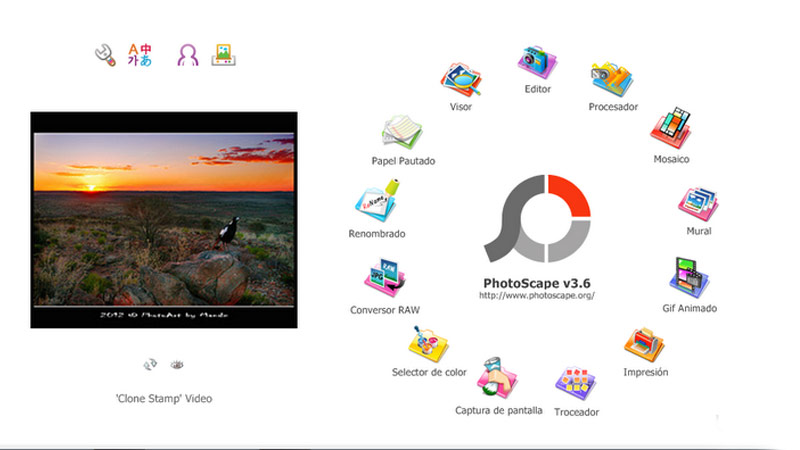Click the purple user profile icon
Viewport: 800px width, 450px height.
[187, 55]
